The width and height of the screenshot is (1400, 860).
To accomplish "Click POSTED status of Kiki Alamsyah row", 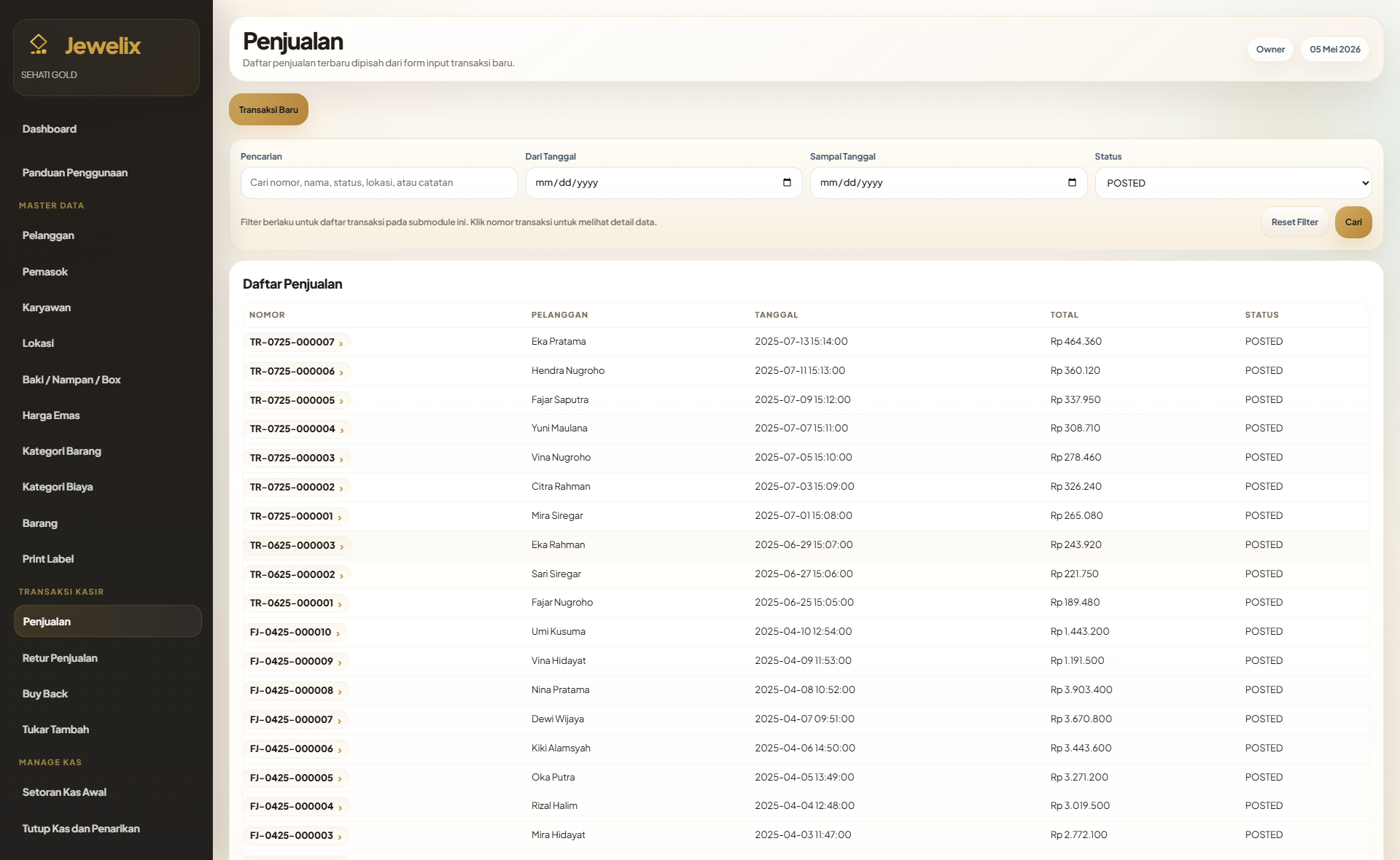I will pos(1264,748).
